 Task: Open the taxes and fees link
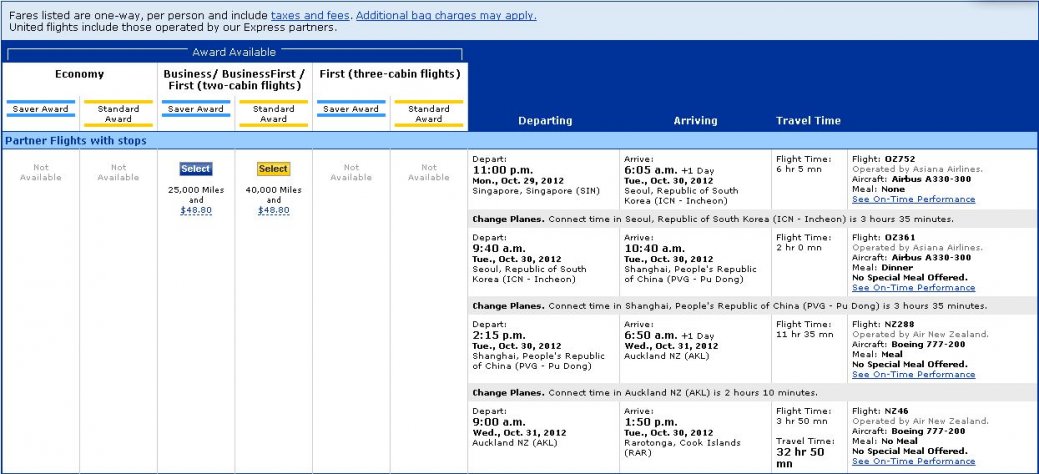[x=310, y=16]
